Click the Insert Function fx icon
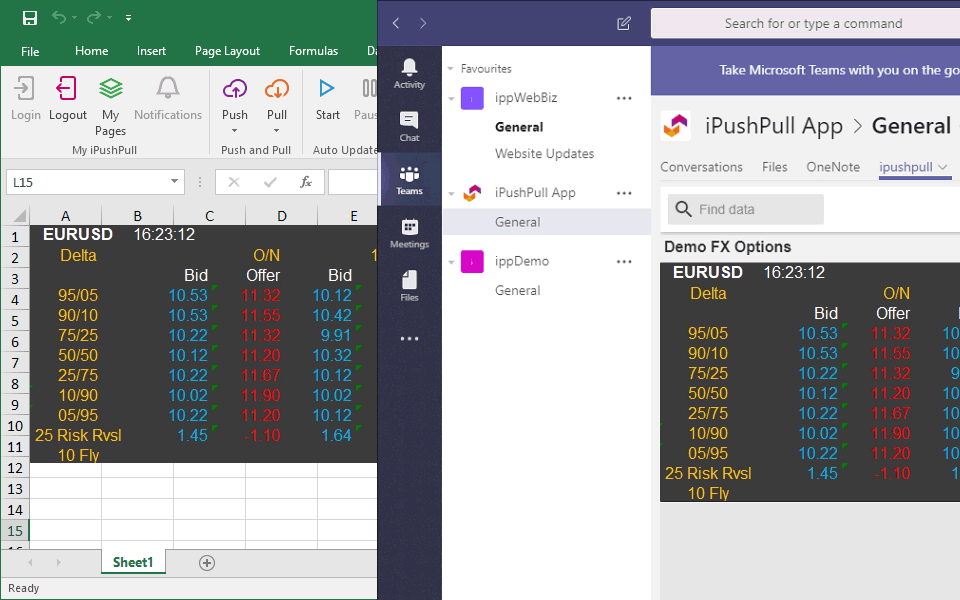 306,182
